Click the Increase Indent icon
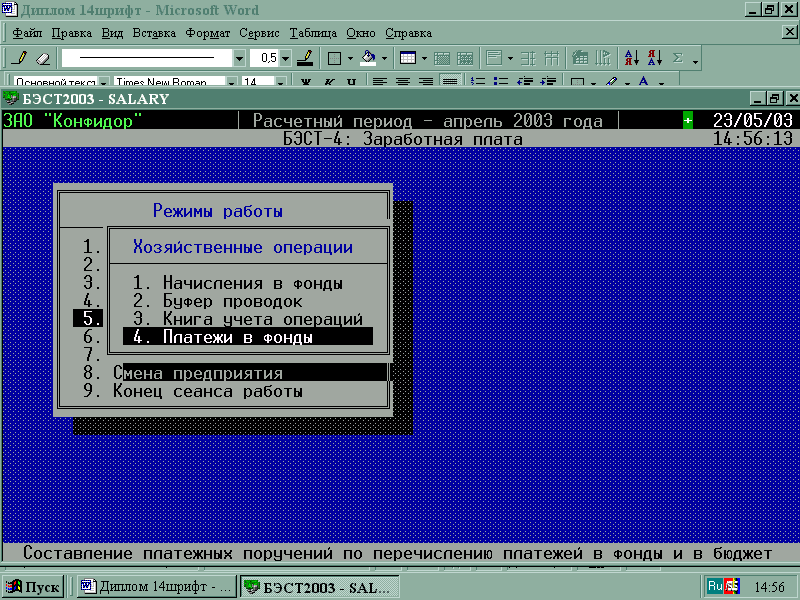 click(548, 82)
